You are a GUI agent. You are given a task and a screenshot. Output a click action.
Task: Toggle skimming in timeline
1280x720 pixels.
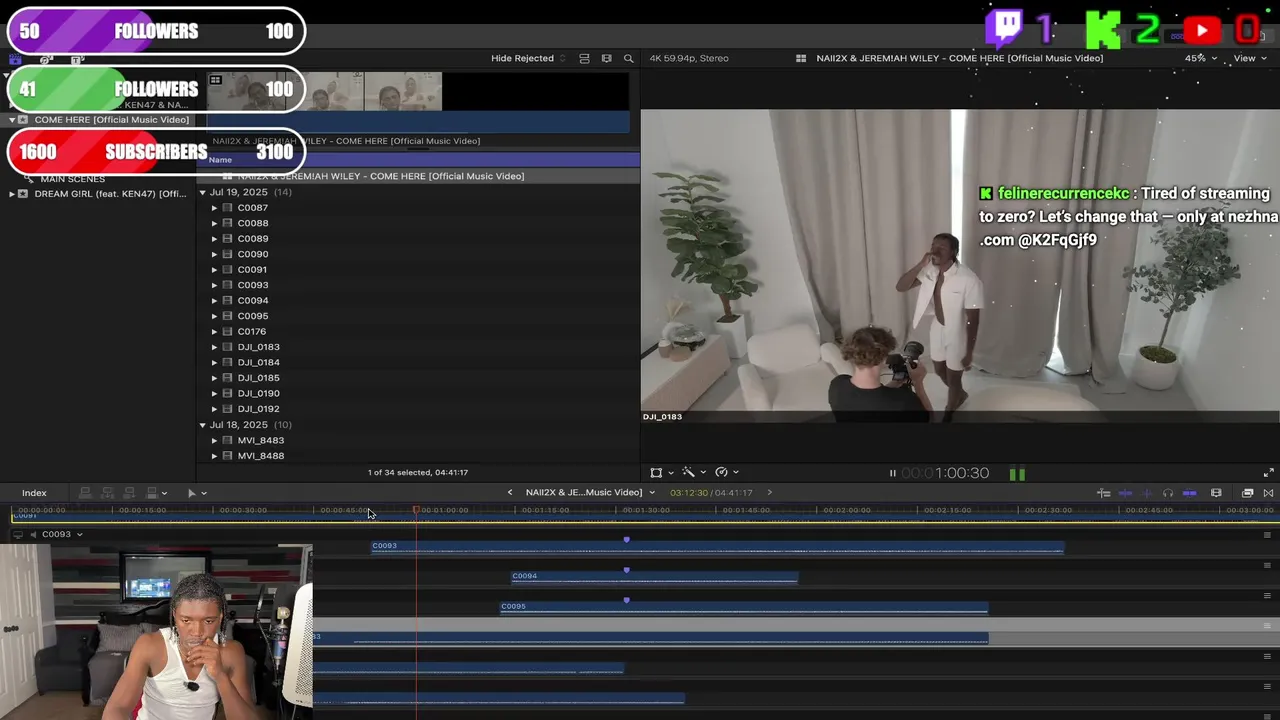tap(1125, 493)
